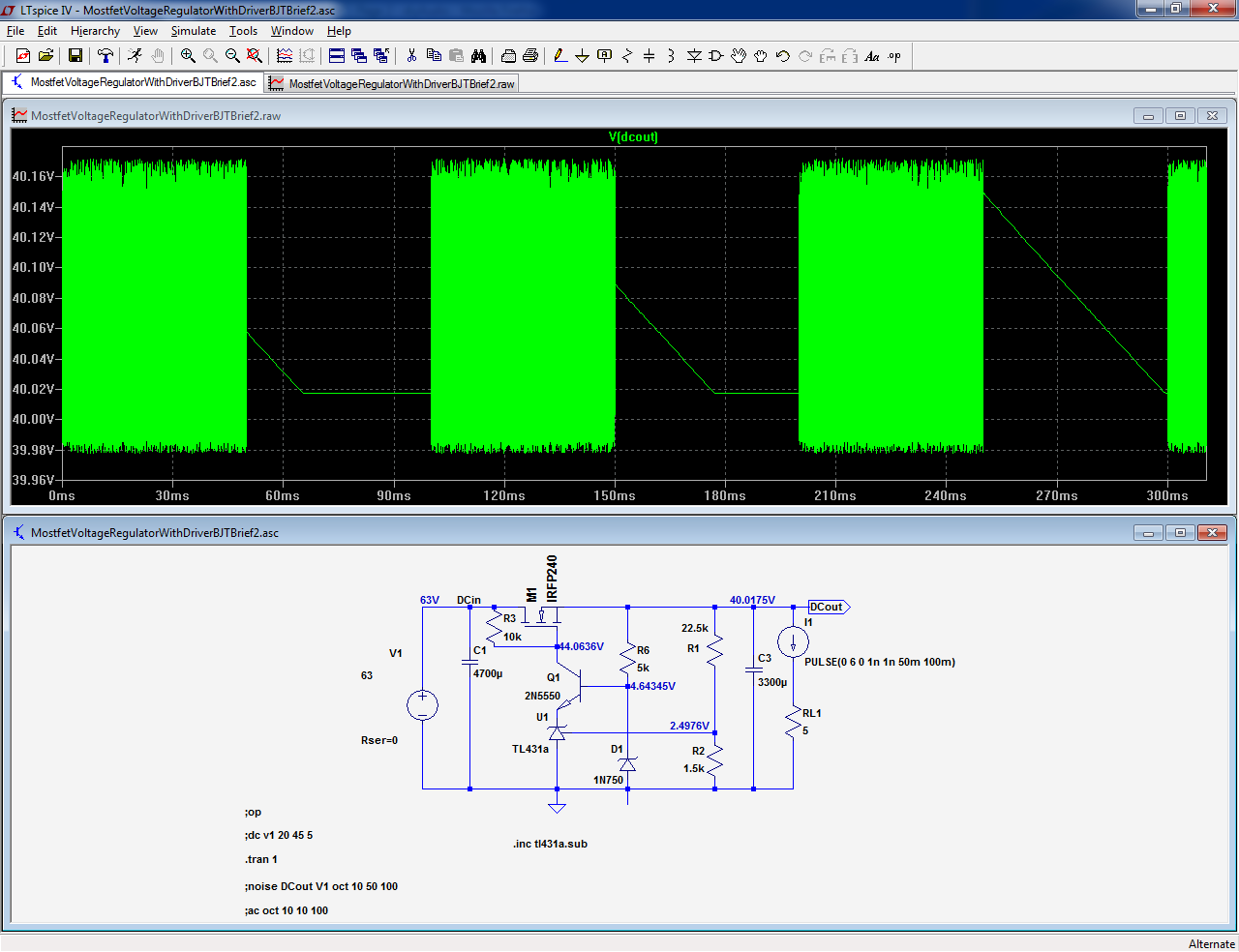Place a Capacitor from the toolbar
The width and height of the screenshot is (1239, 952).
[x=650, y=56]
